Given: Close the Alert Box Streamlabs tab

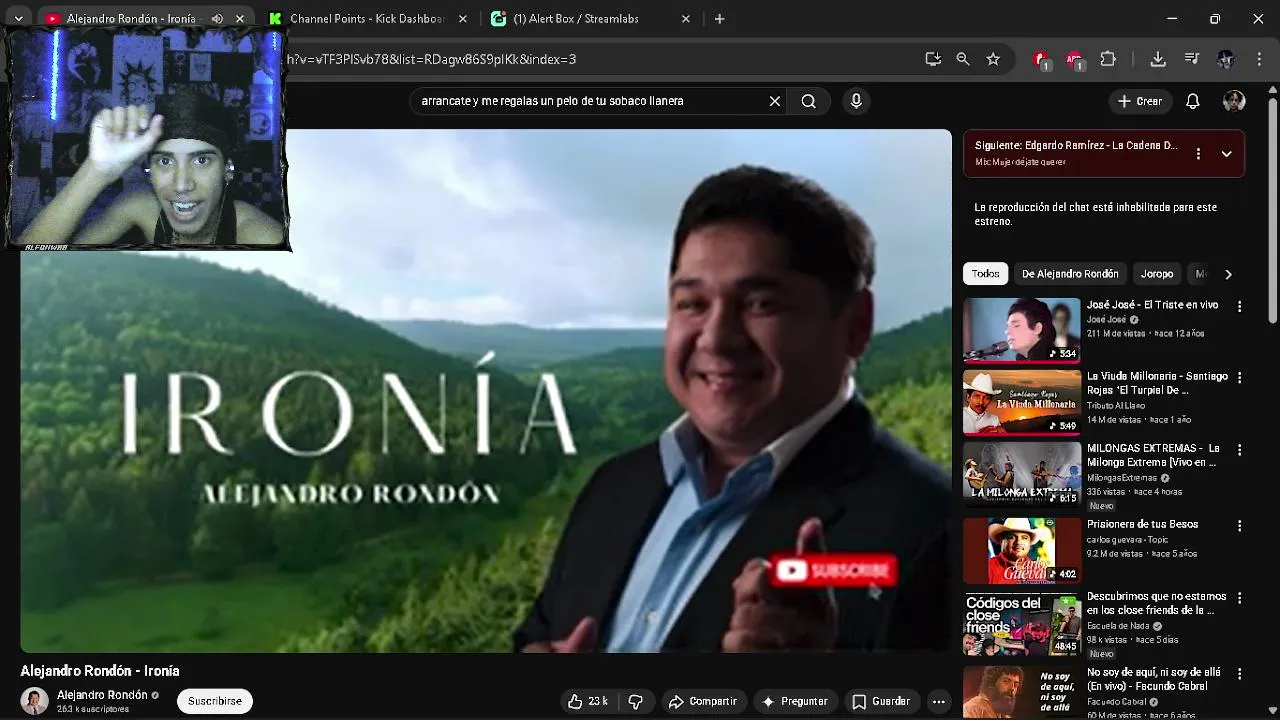Looking at the screenshot, I should [686, 19].
